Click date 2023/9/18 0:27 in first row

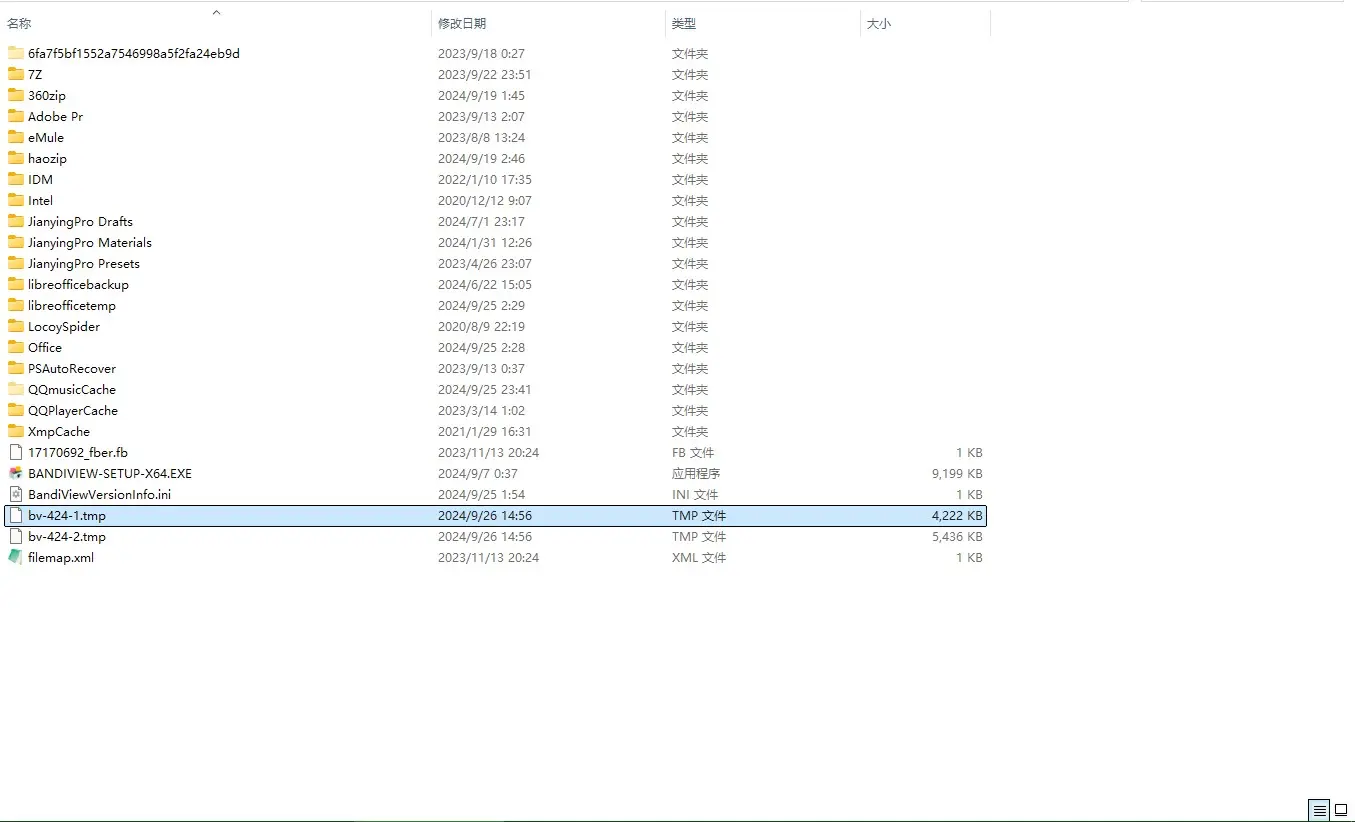click(481, 54)
